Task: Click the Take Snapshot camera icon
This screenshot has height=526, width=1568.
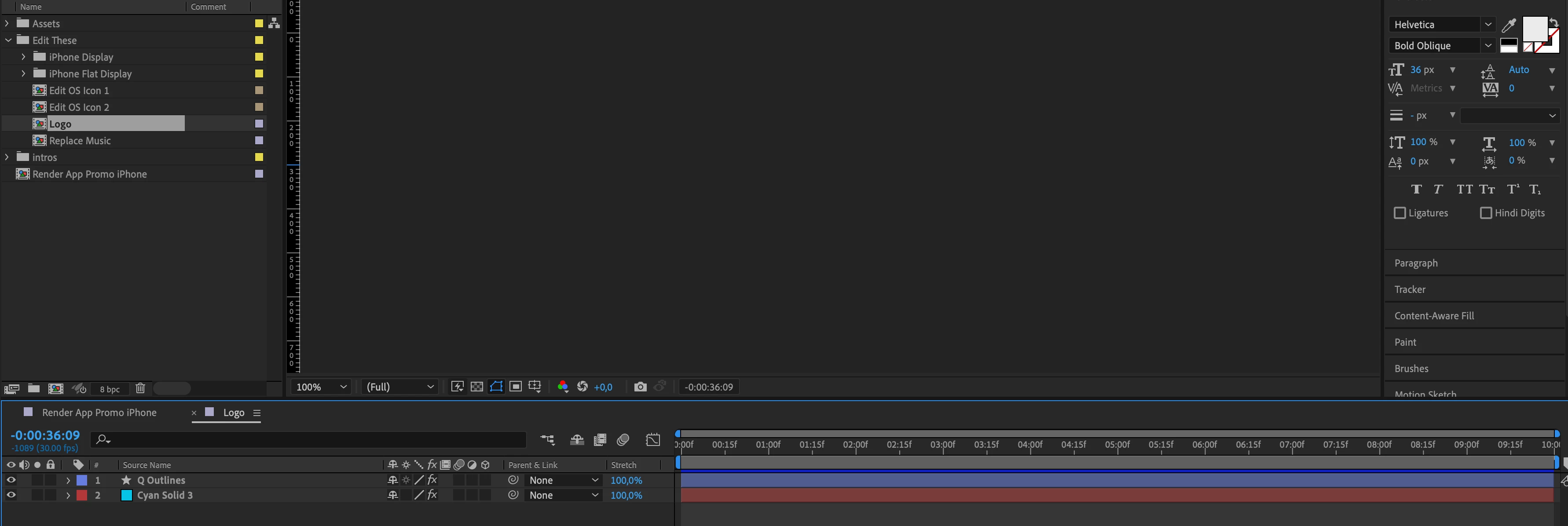Action: point(640,387)
